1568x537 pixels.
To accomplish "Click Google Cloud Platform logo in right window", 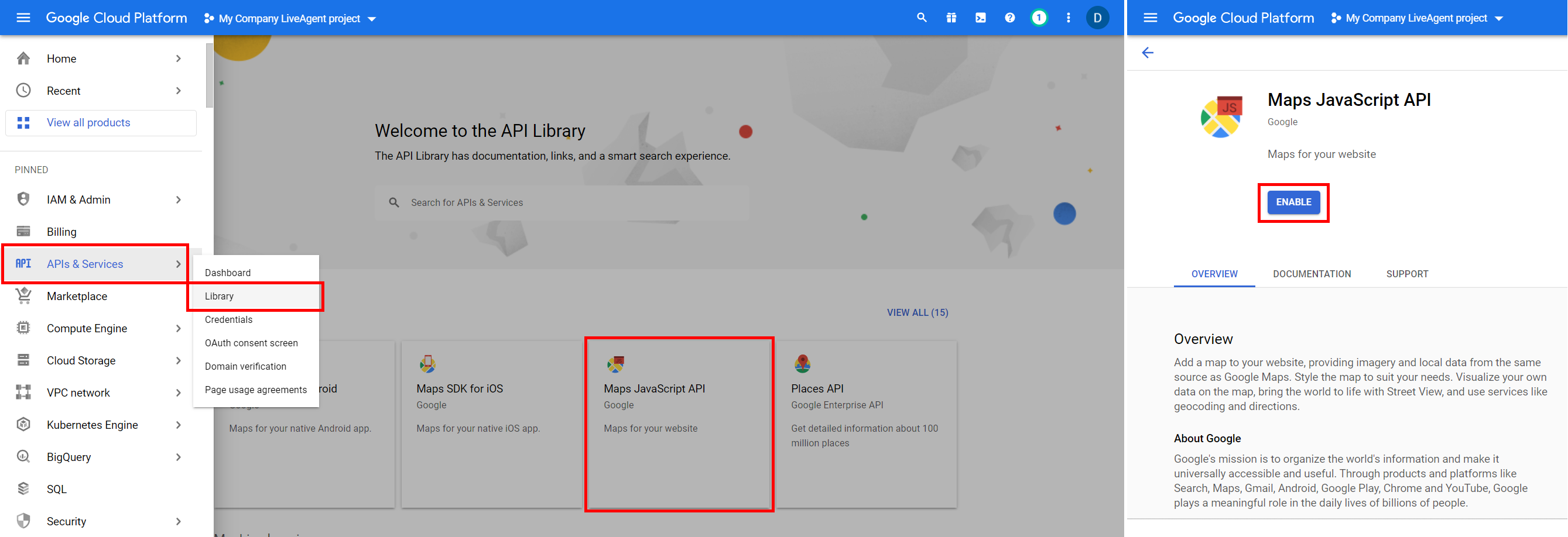I will coord(1243,18).
